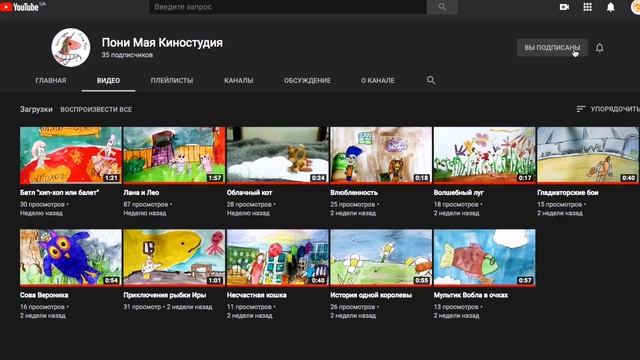Screen dimensions: 640x360
Task: Click into the Введите запрос search field
Action: coord(288,7)
